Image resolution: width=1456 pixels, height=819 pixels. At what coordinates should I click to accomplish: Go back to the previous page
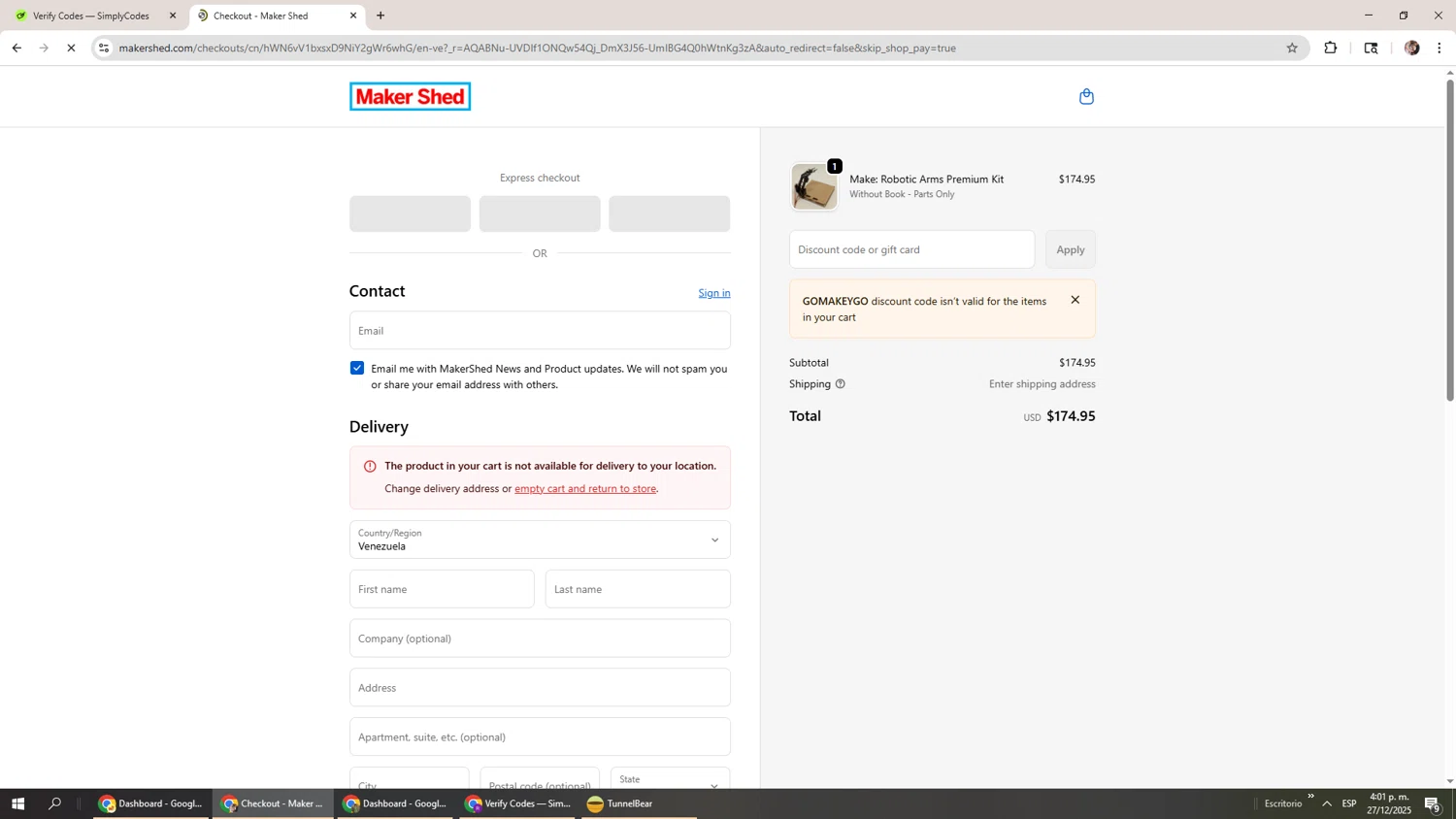pyautogui.click(x=17, y=48)
